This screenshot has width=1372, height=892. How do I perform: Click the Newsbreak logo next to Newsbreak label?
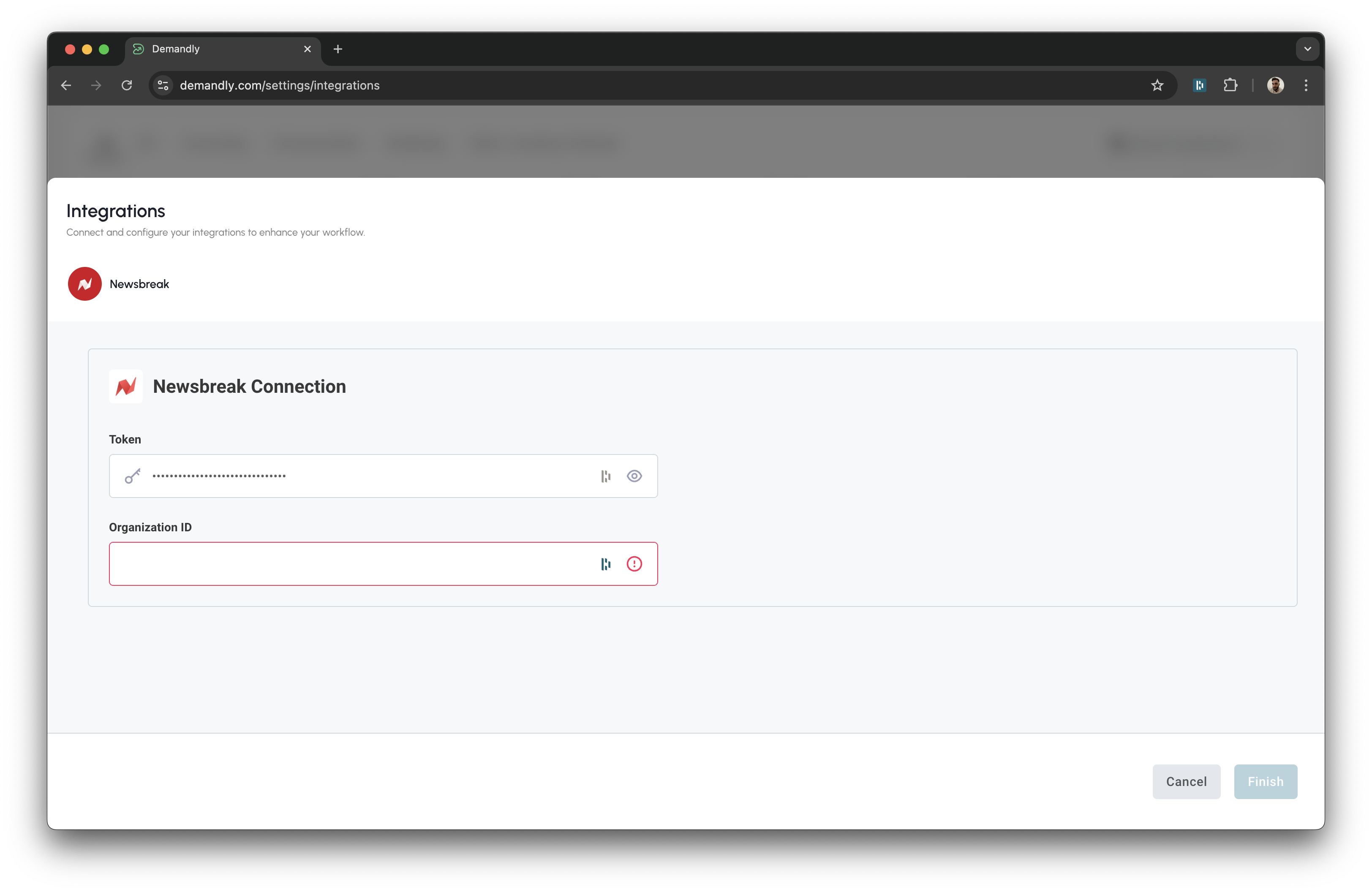point(84,283)
